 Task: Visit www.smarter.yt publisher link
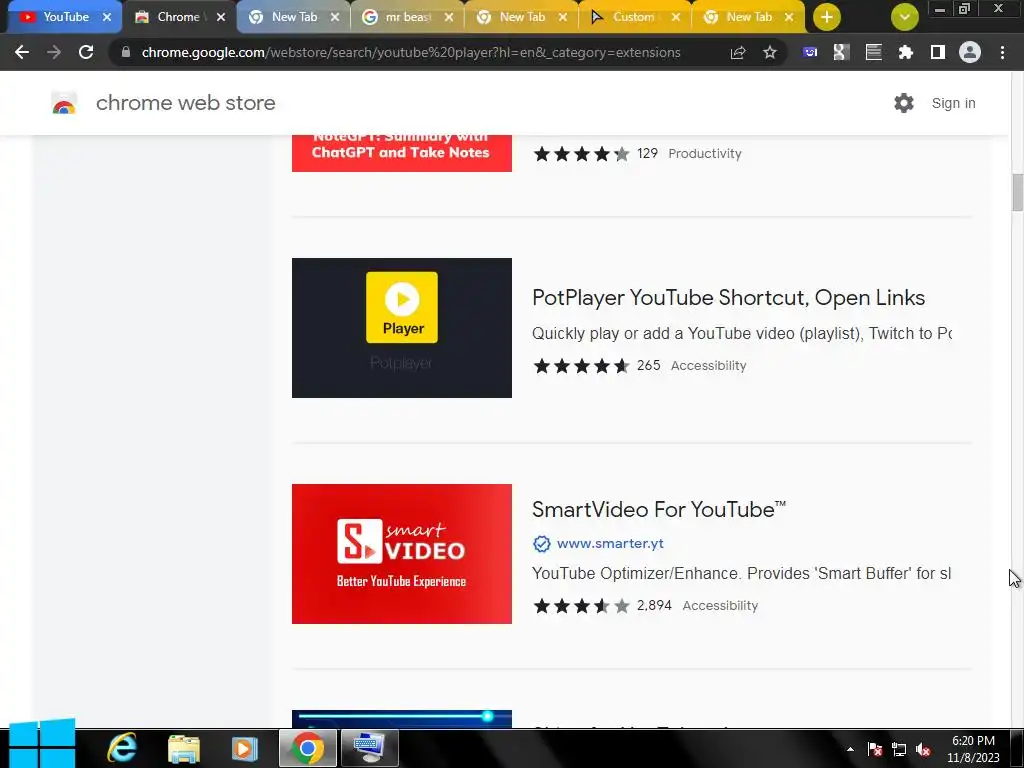pyautogui.click(x=610, y=543)
